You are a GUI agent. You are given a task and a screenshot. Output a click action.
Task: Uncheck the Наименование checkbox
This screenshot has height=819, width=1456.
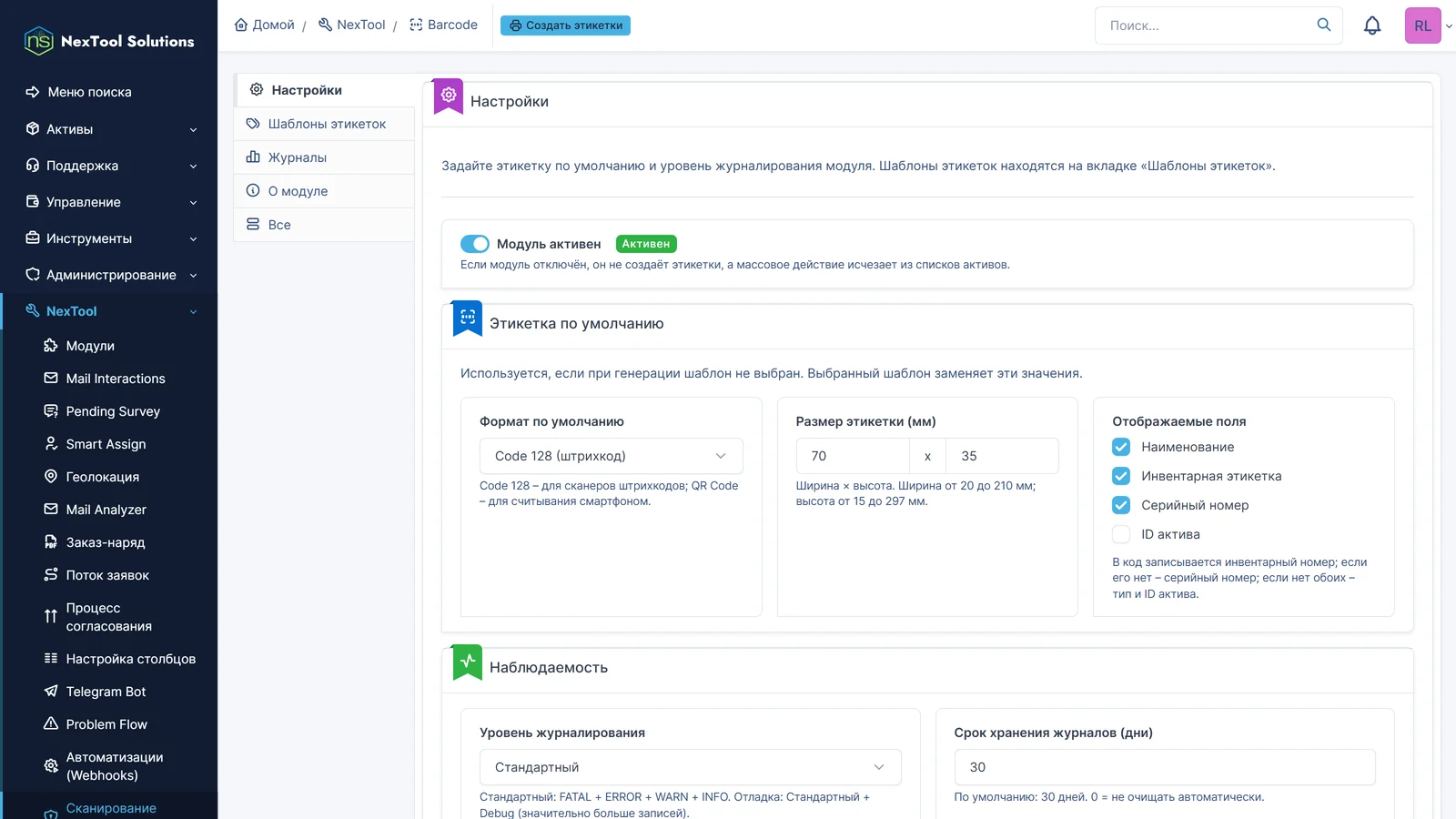[1121, 447]
